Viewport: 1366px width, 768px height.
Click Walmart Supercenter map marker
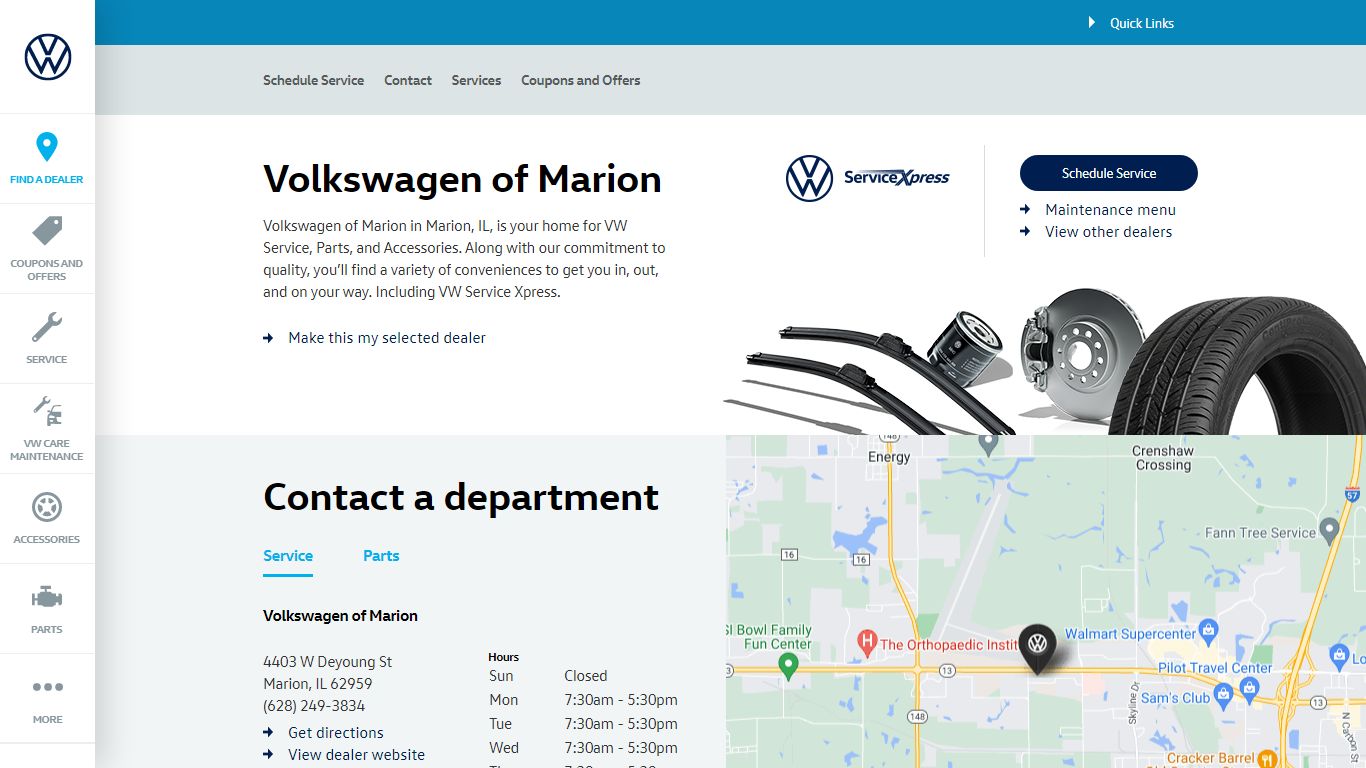1208,630
